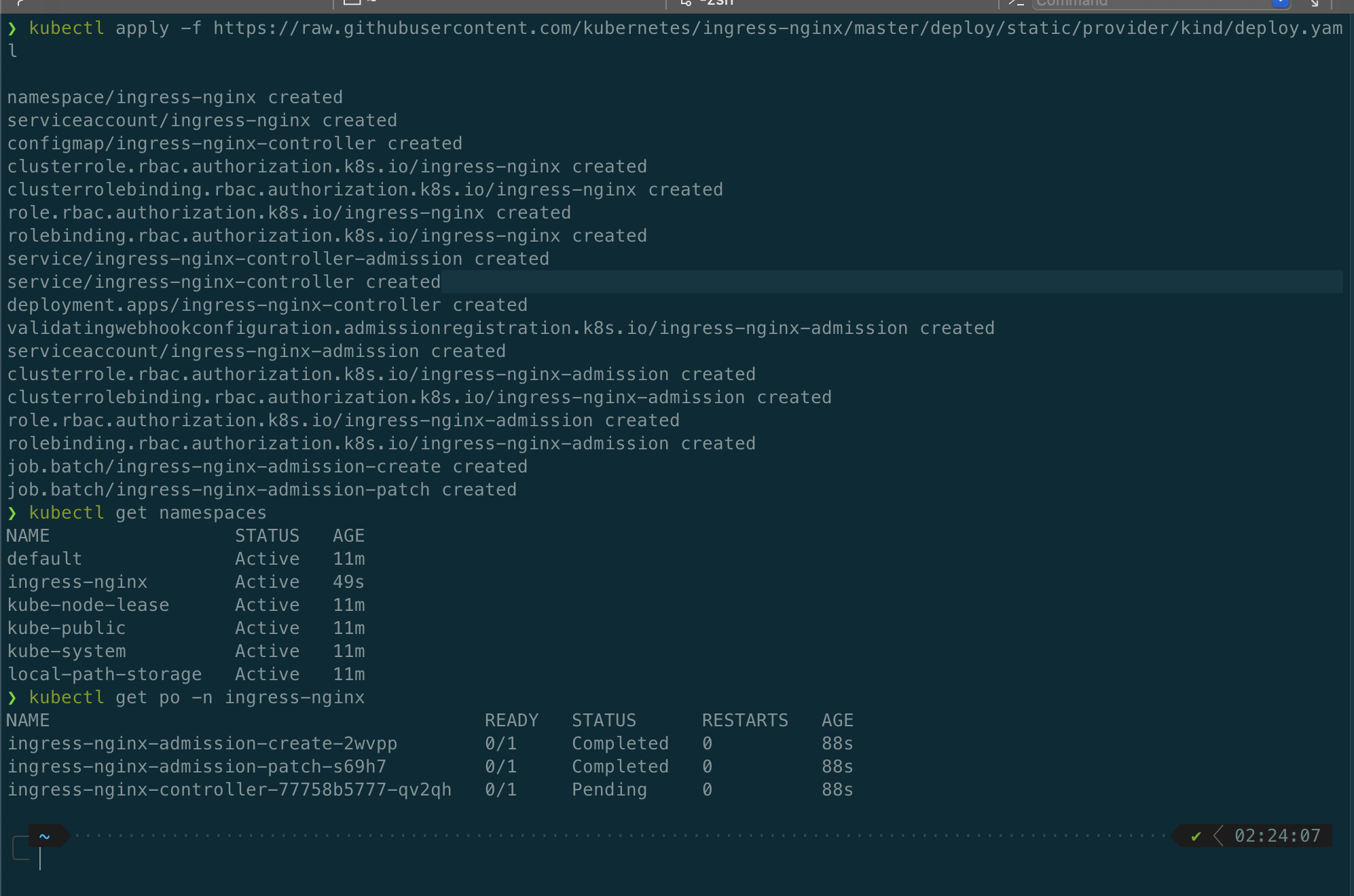Screen dimensions: 1354x896
Task: Click the 0/1 ready value of controller pod
Action: click(501, 790)
